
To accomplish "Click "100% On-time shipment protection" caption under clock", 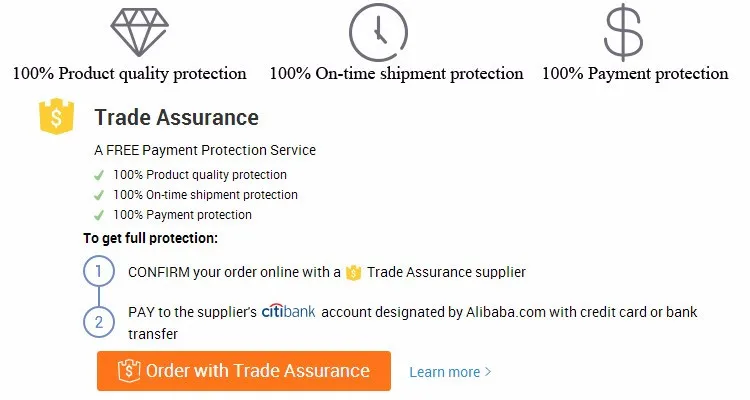I will (396, 73).
